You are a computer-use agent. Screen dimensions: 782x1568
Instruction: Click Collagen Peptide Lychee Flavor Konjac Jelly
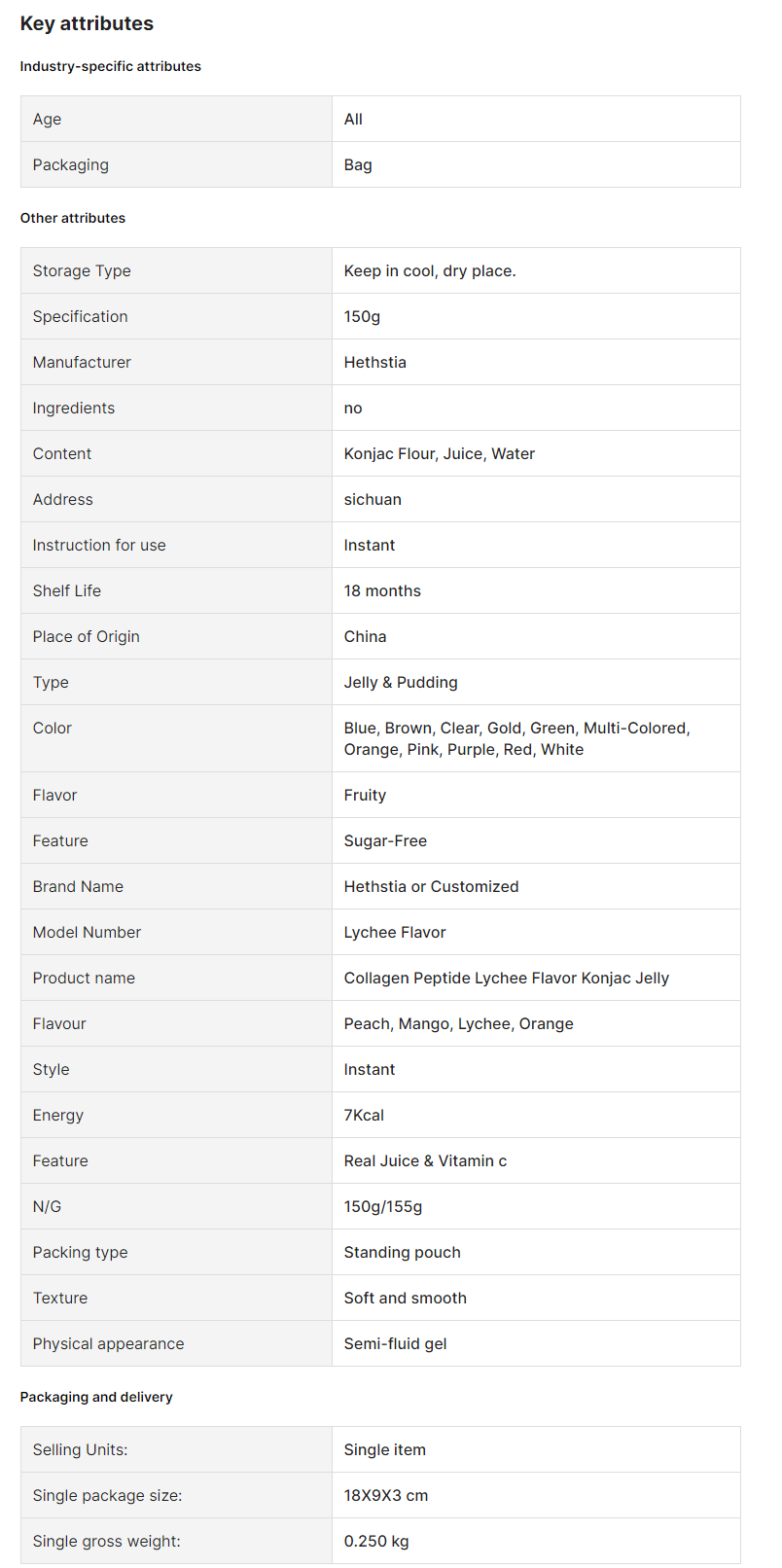tap(507, 979)
